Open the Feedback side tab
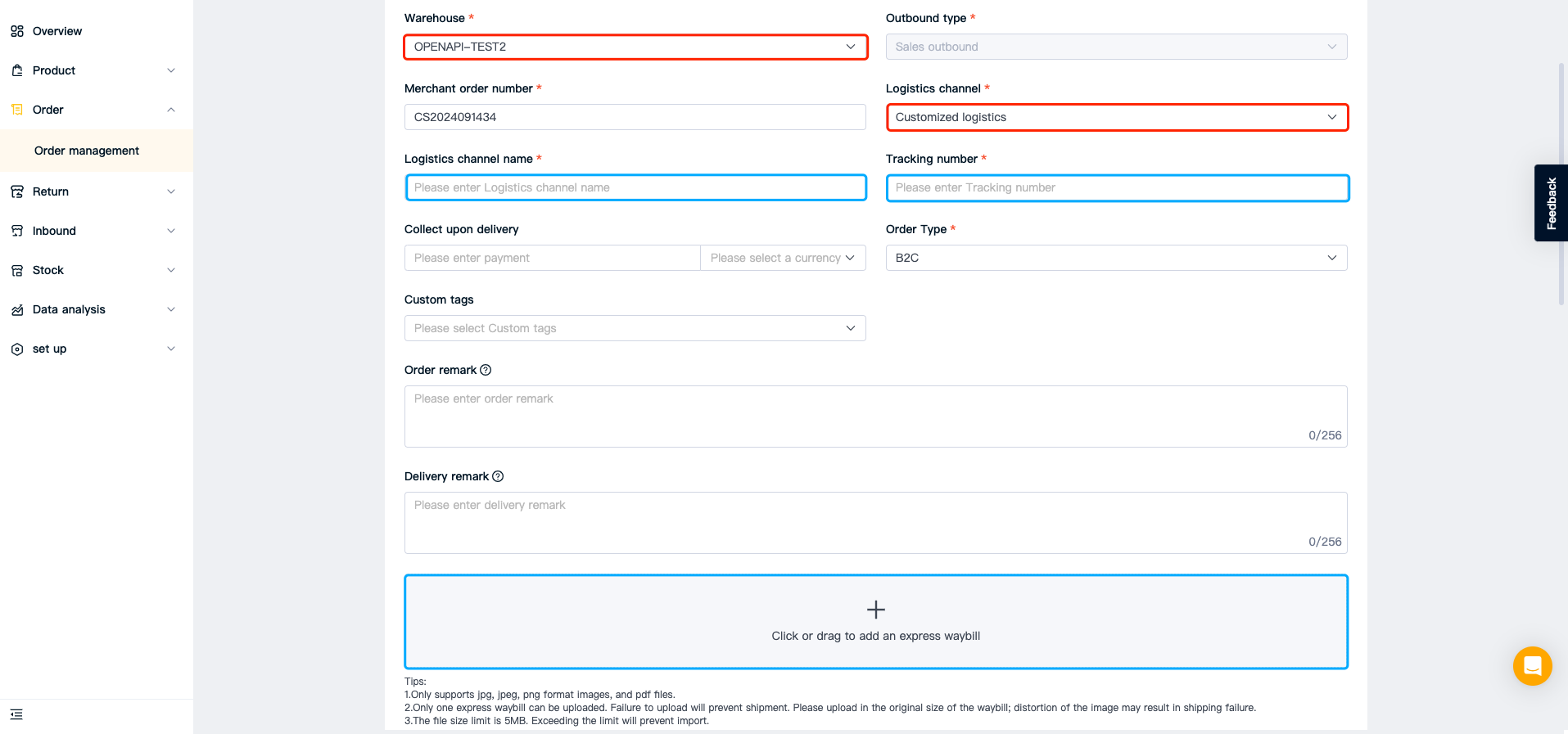This screenshot has width=1568, height=734. pyautogui.click(x=1551, y=203)
